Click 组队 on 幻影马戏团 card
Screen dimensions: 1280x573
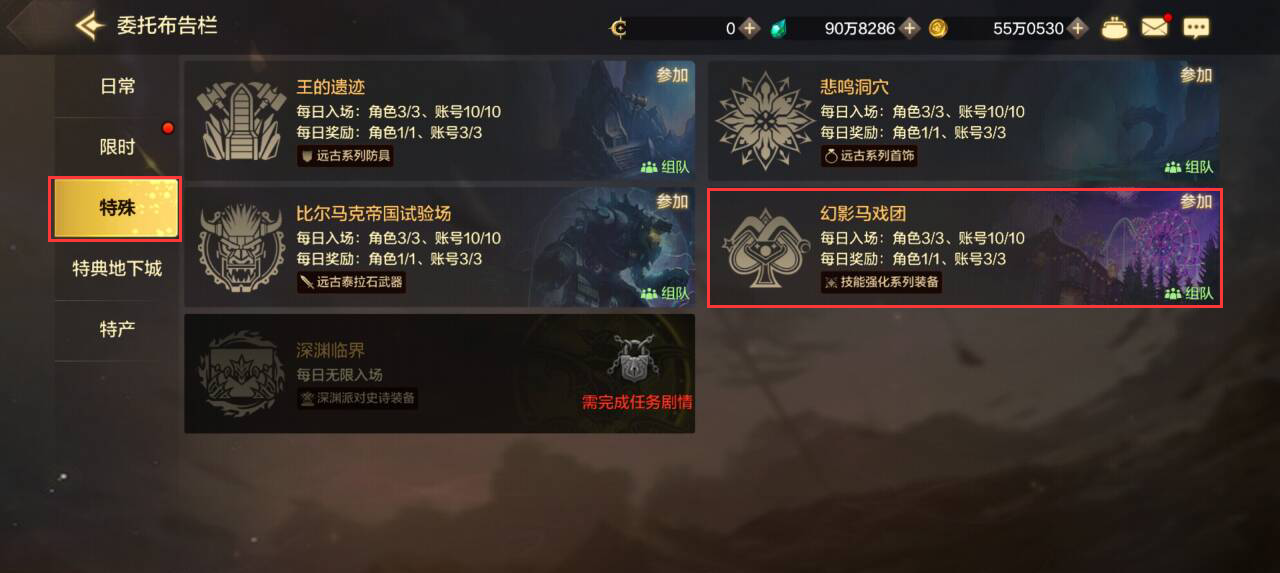pyautogui.click(x=1189, y=293)
